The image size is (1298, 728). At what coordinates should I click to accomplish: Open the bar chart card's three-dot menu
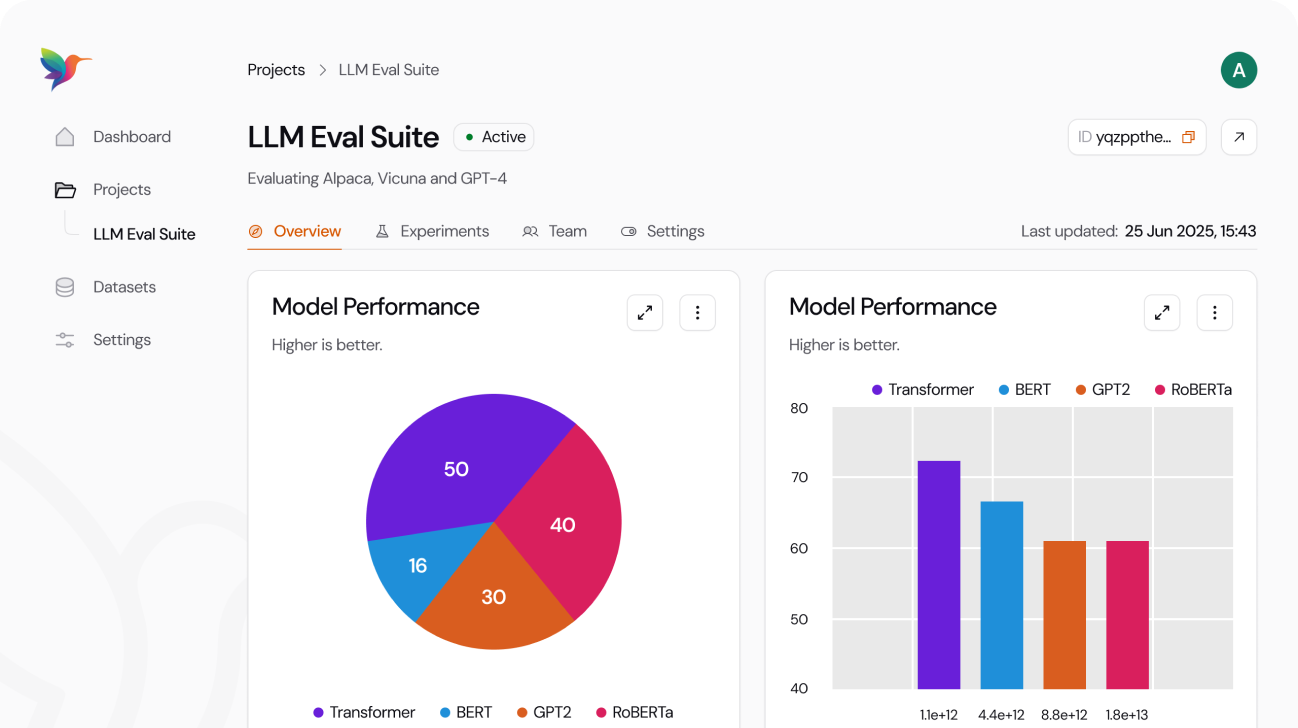pos(1214,313)
